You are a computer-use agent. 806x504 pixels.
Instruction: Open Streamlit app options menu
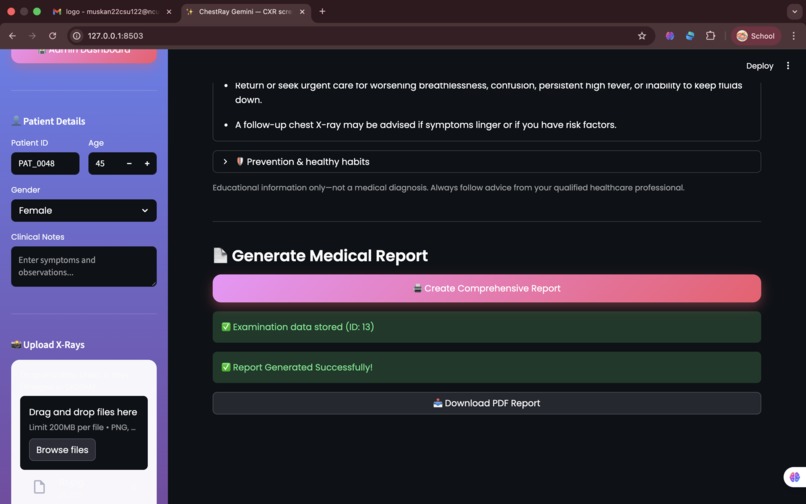787,66
